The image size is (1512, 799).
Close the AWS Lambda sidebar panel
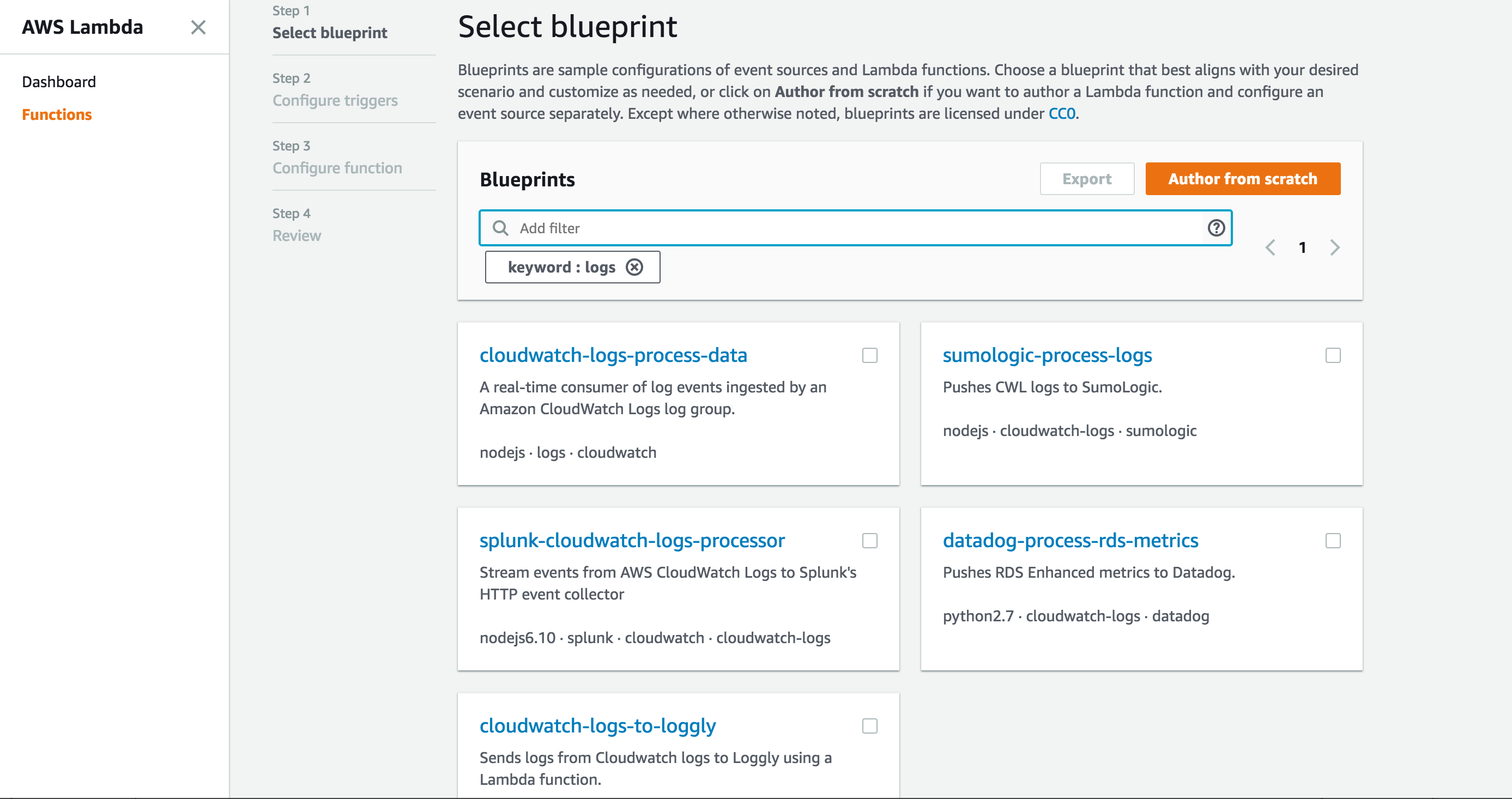coord(198,27)
